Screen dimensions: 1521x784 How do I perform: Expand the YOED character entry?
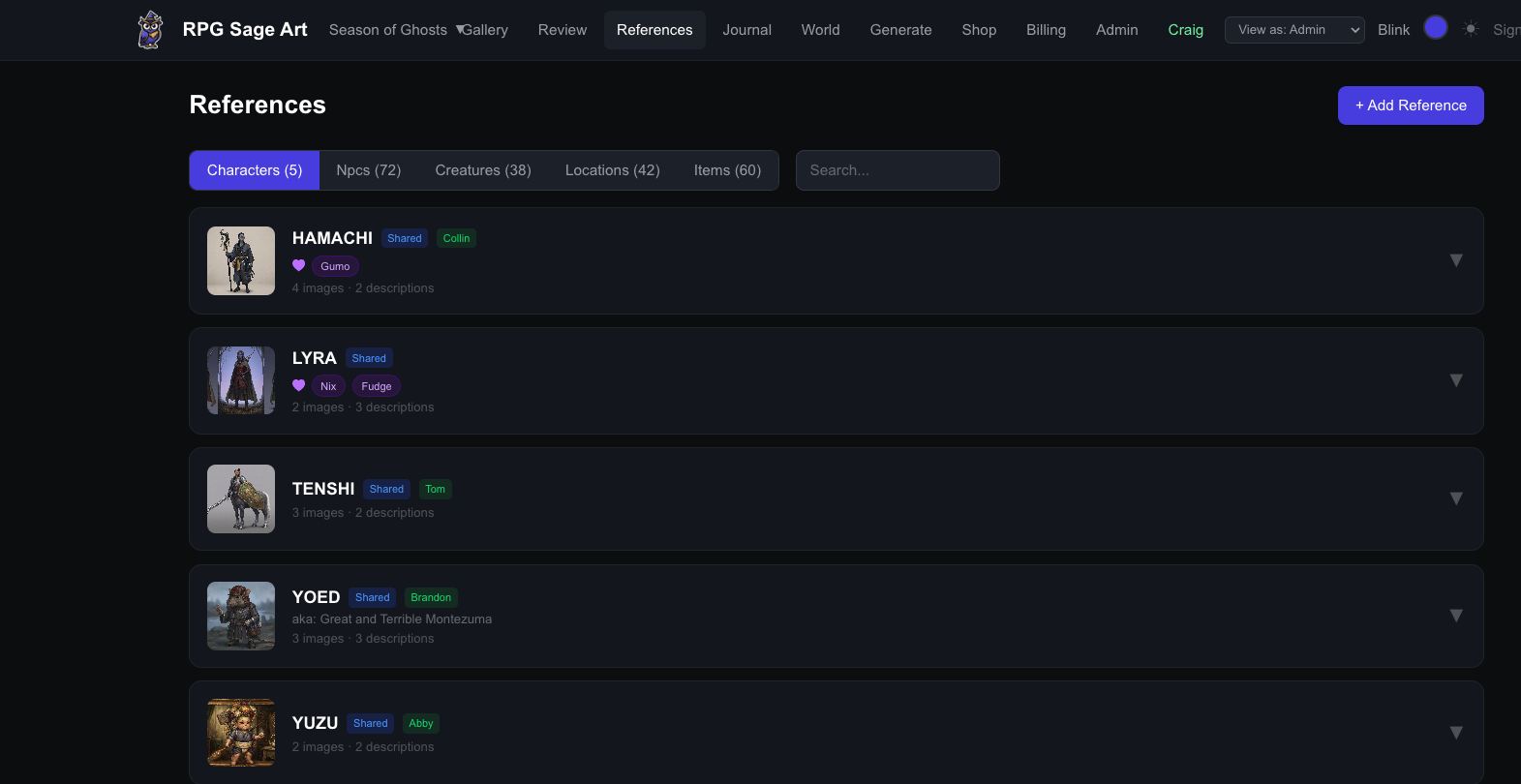pos(1455,616)
